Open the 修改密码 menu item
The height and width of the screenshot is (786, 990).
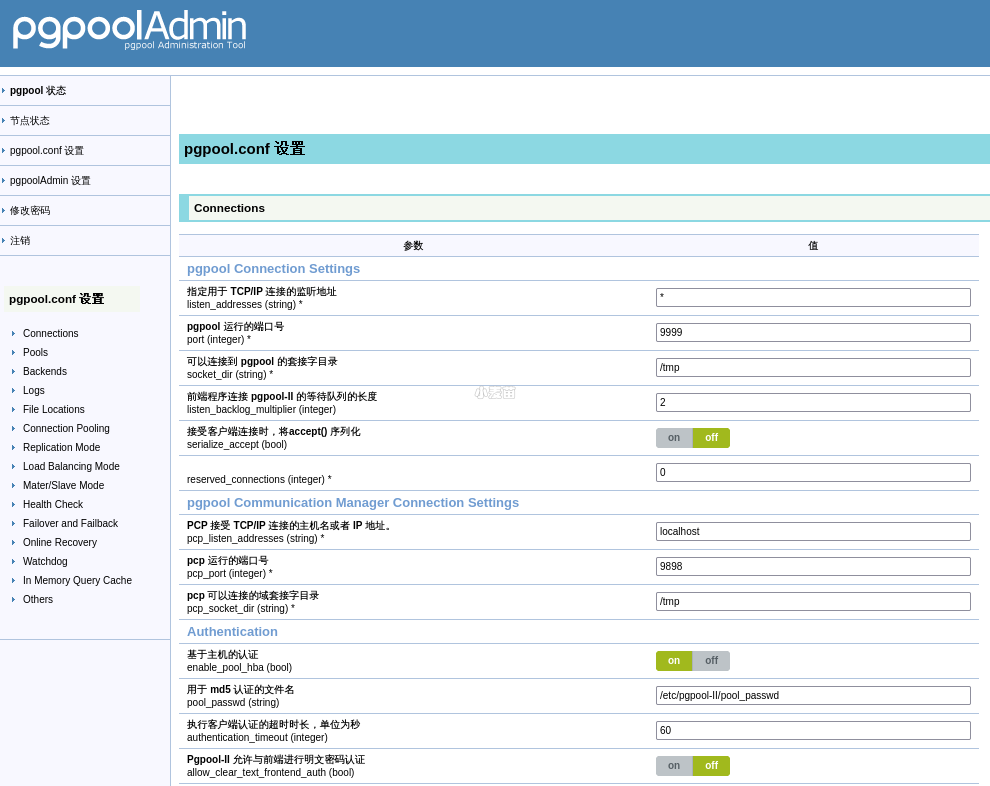point(30,210)
